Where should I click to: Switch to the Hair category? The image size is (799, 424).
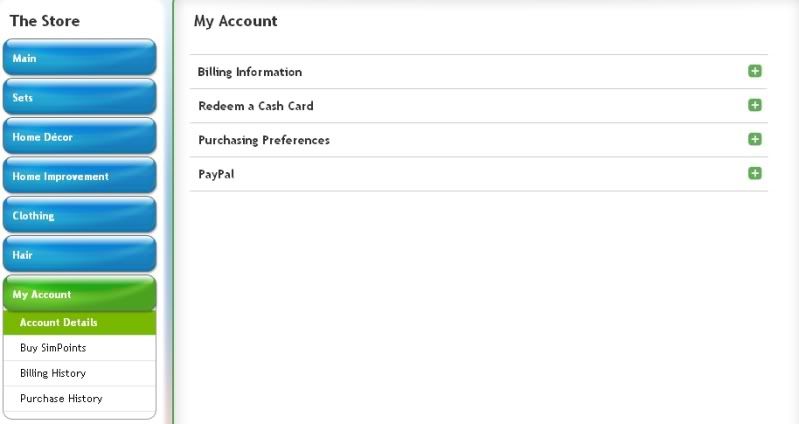point(79,255)
